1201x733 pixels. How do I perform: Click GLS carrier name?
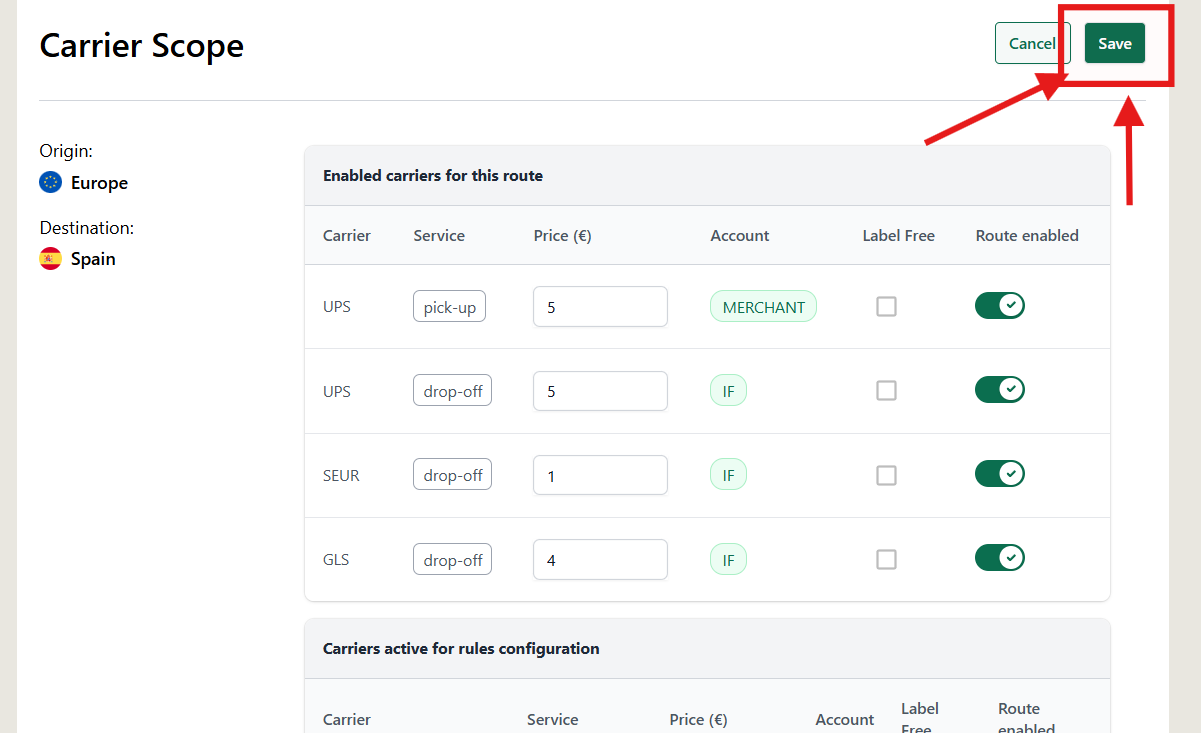[336, 560]
